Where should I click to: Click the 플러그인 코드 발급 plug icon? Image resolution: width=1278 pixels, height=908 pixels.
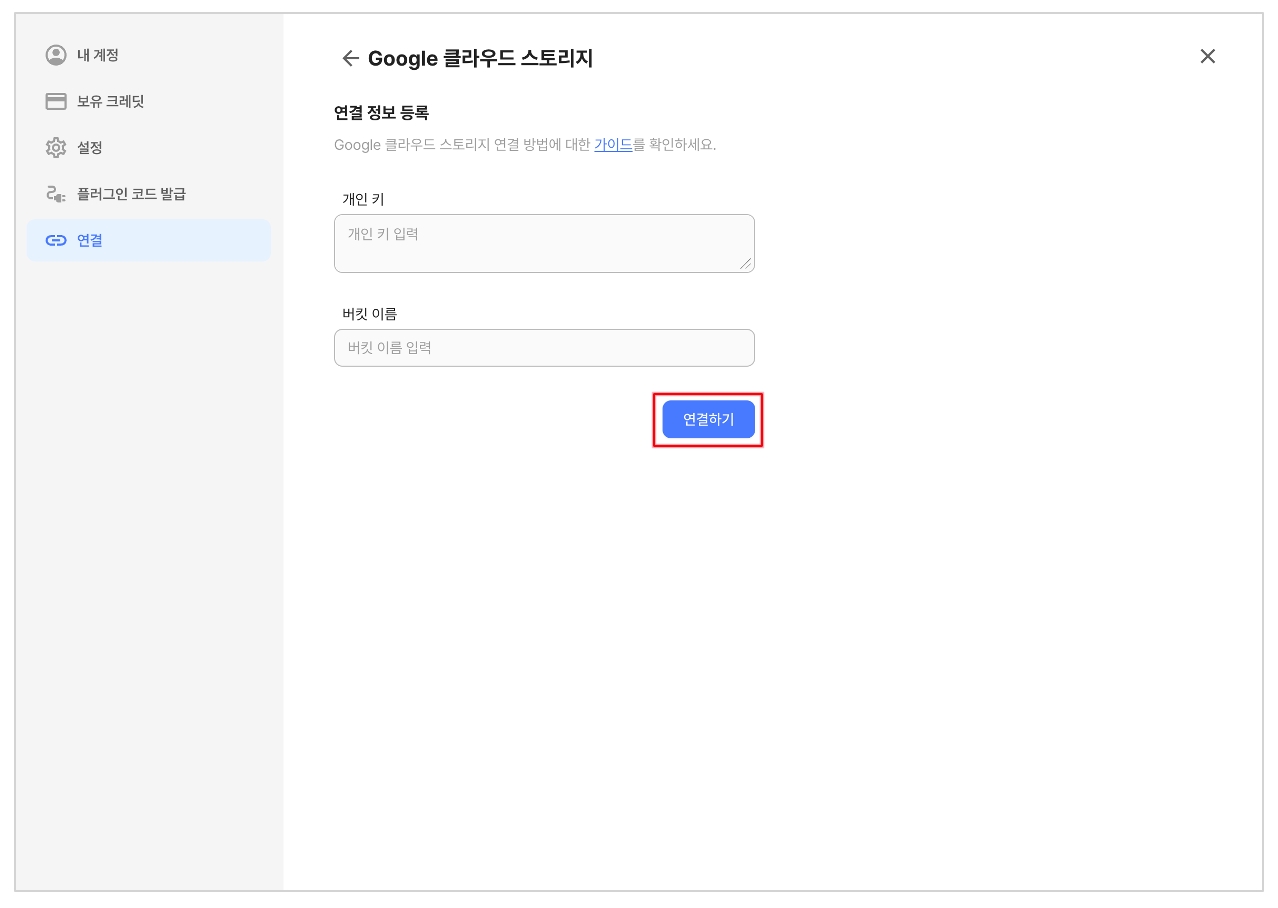point(56,194)
